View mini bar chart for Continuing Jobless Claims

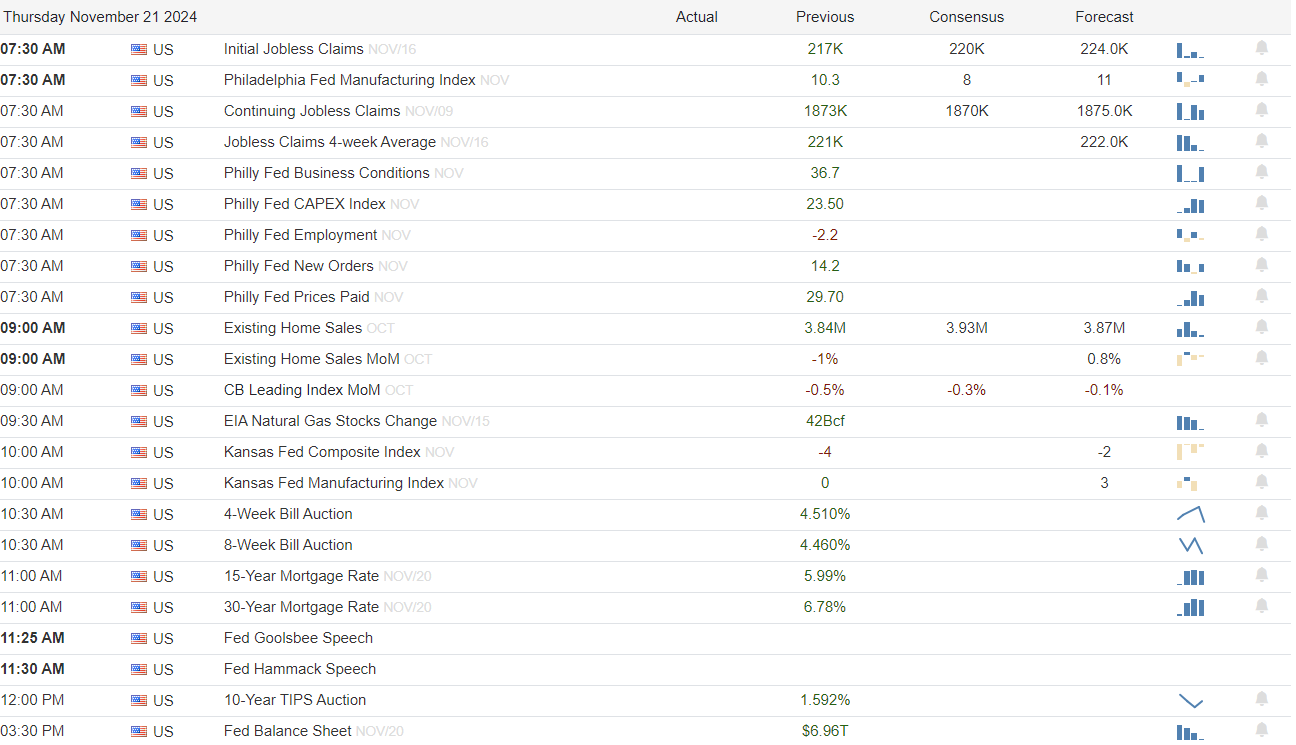click(x=1191, y=111)
